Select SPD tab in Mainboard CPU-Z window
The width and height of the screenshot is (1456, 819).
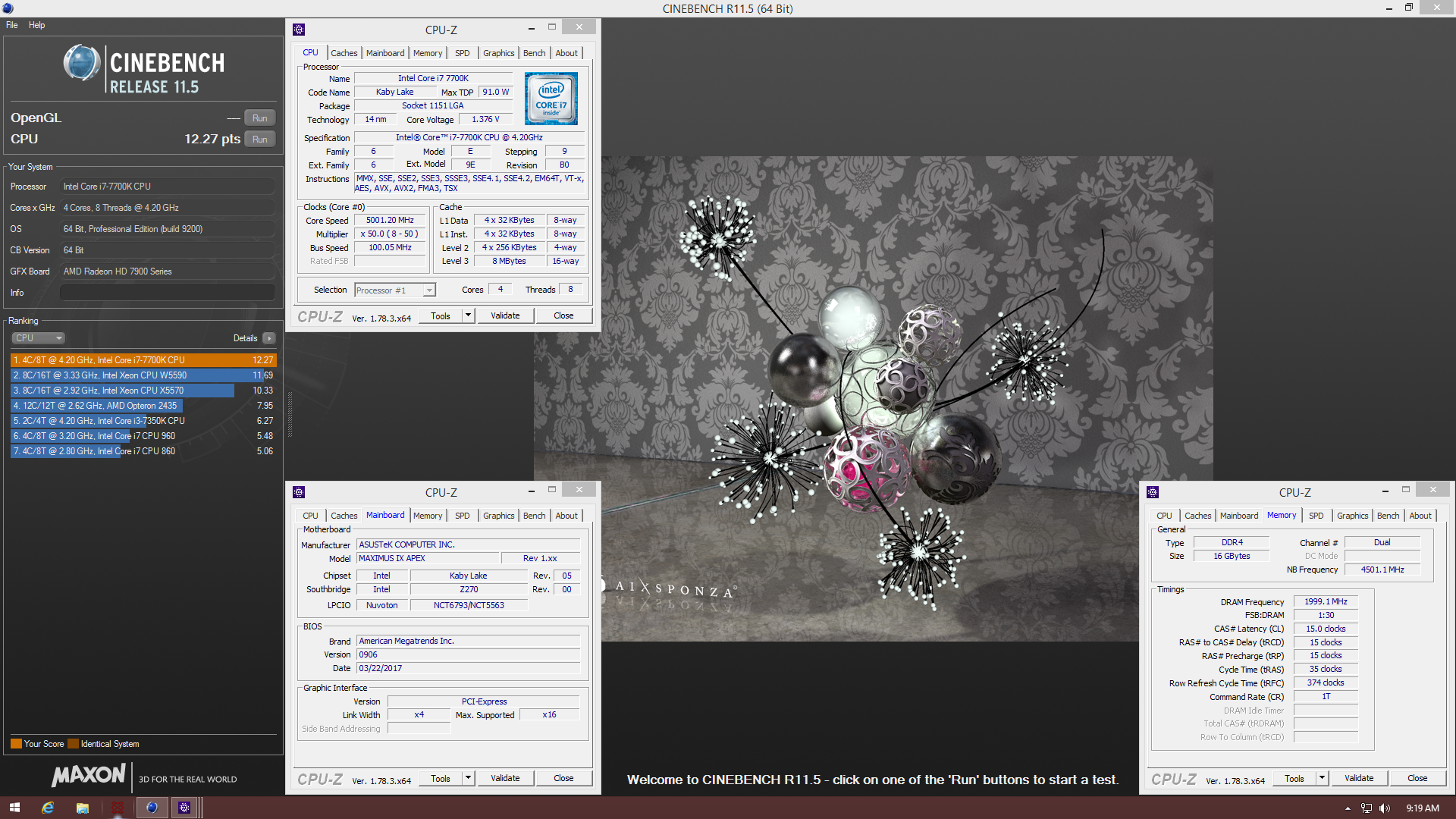click(462, 516)
